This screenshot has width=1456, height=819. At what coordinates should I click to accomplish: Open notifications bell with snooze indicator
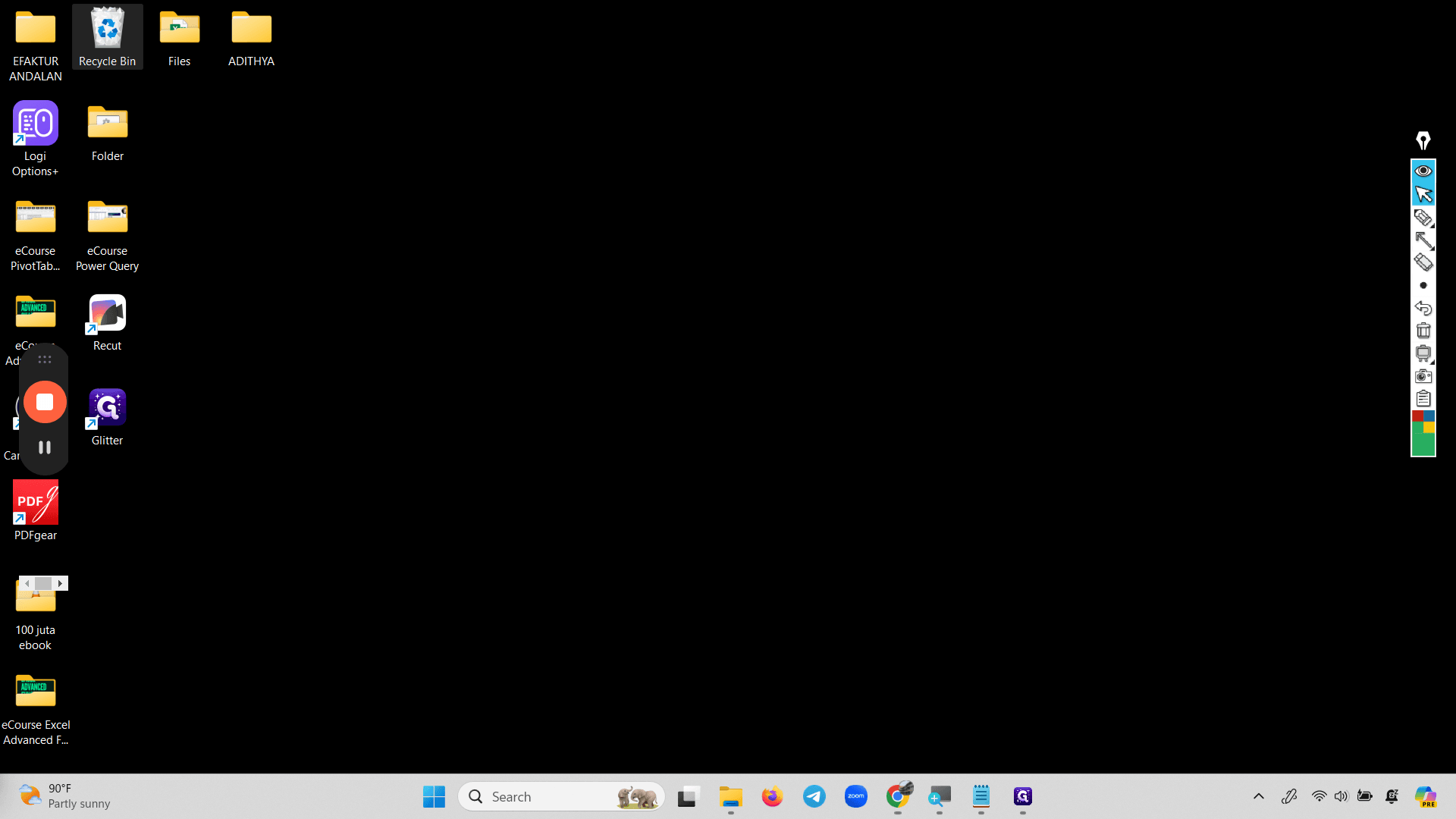pos(1392,796)
